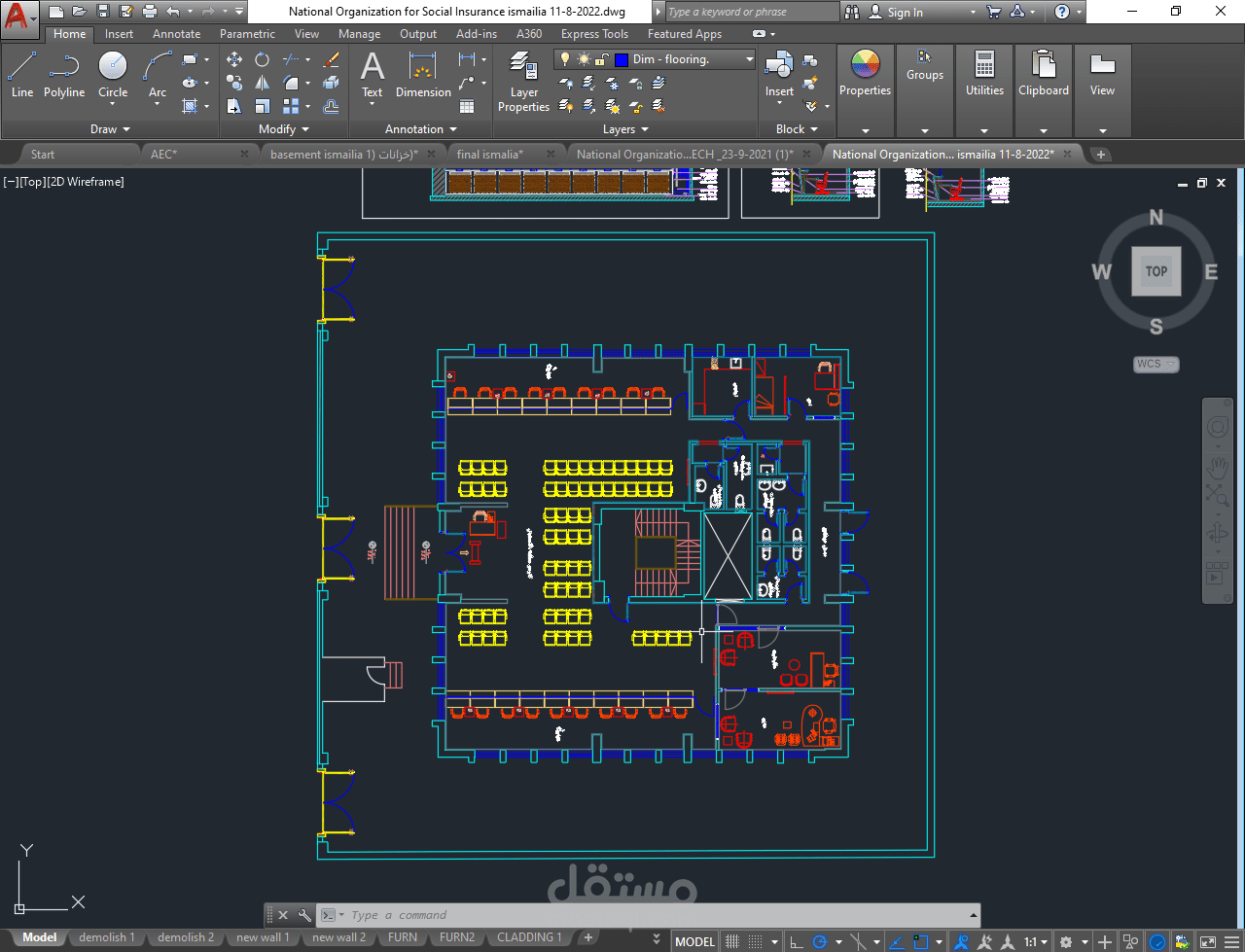Open the Annotate ribbon tab

point(176,34)
